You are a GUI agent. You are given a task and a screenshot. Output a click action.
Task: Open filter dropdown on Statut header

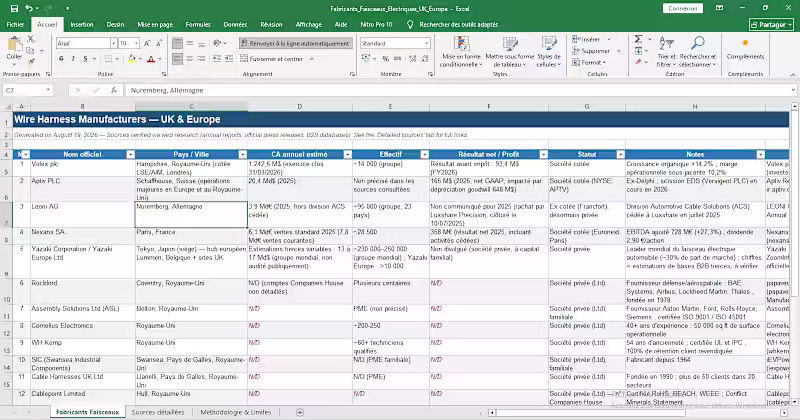pos(620,155)
